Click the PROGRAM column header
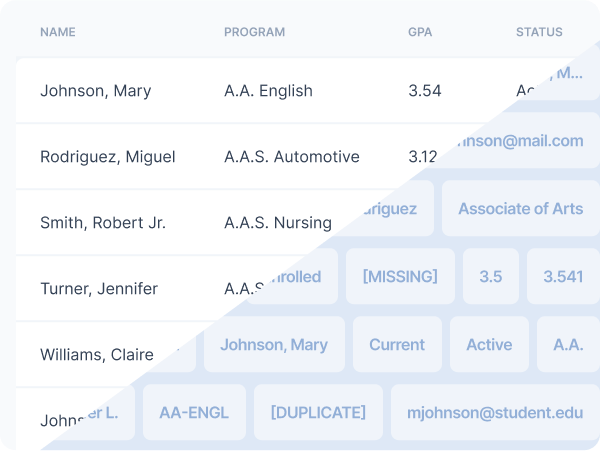600x451 pixels. [x=254, y=32]
